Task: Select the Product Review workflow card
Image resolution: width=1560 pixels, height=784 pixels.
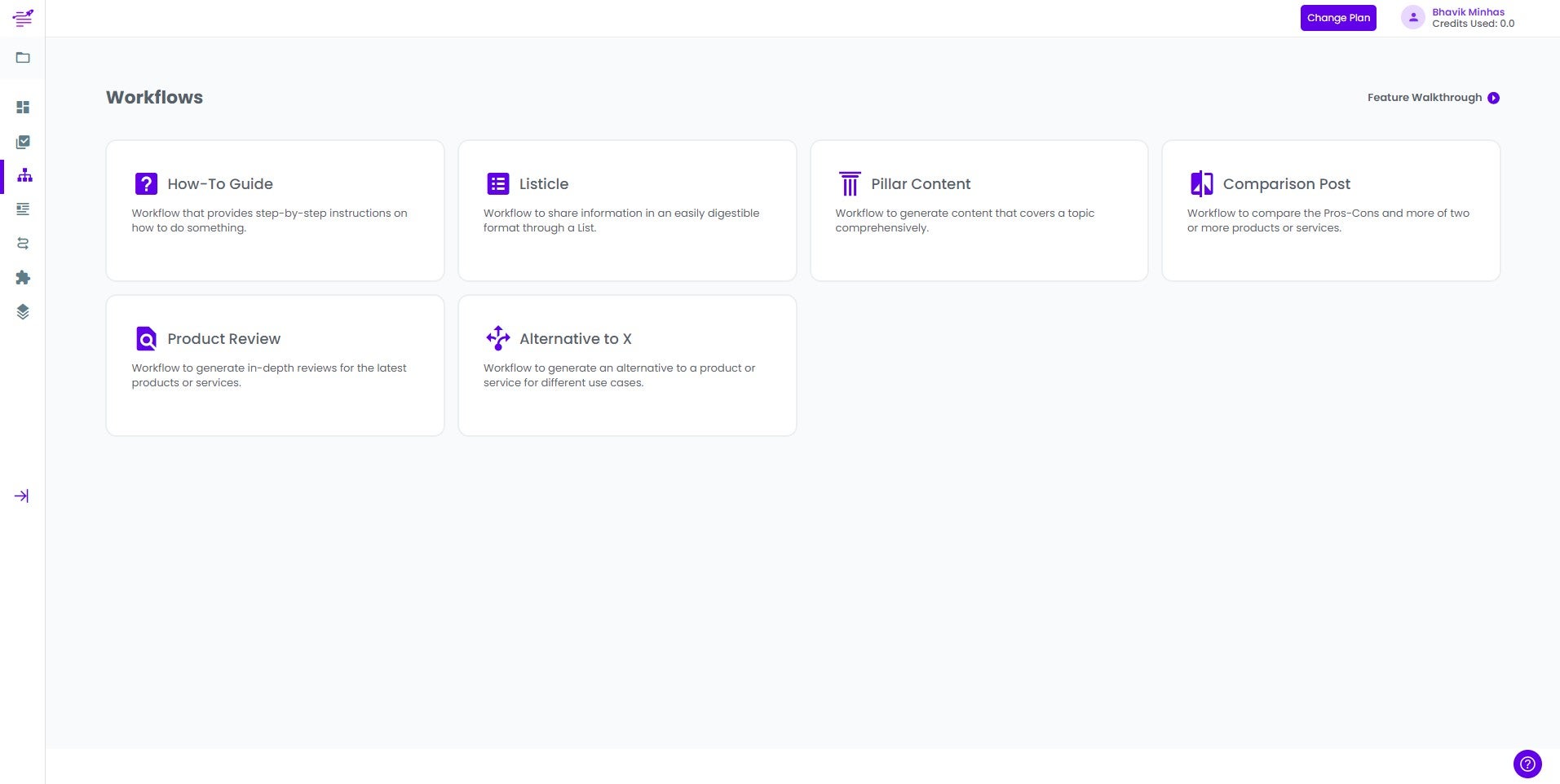Action: (x=275, y=365)
